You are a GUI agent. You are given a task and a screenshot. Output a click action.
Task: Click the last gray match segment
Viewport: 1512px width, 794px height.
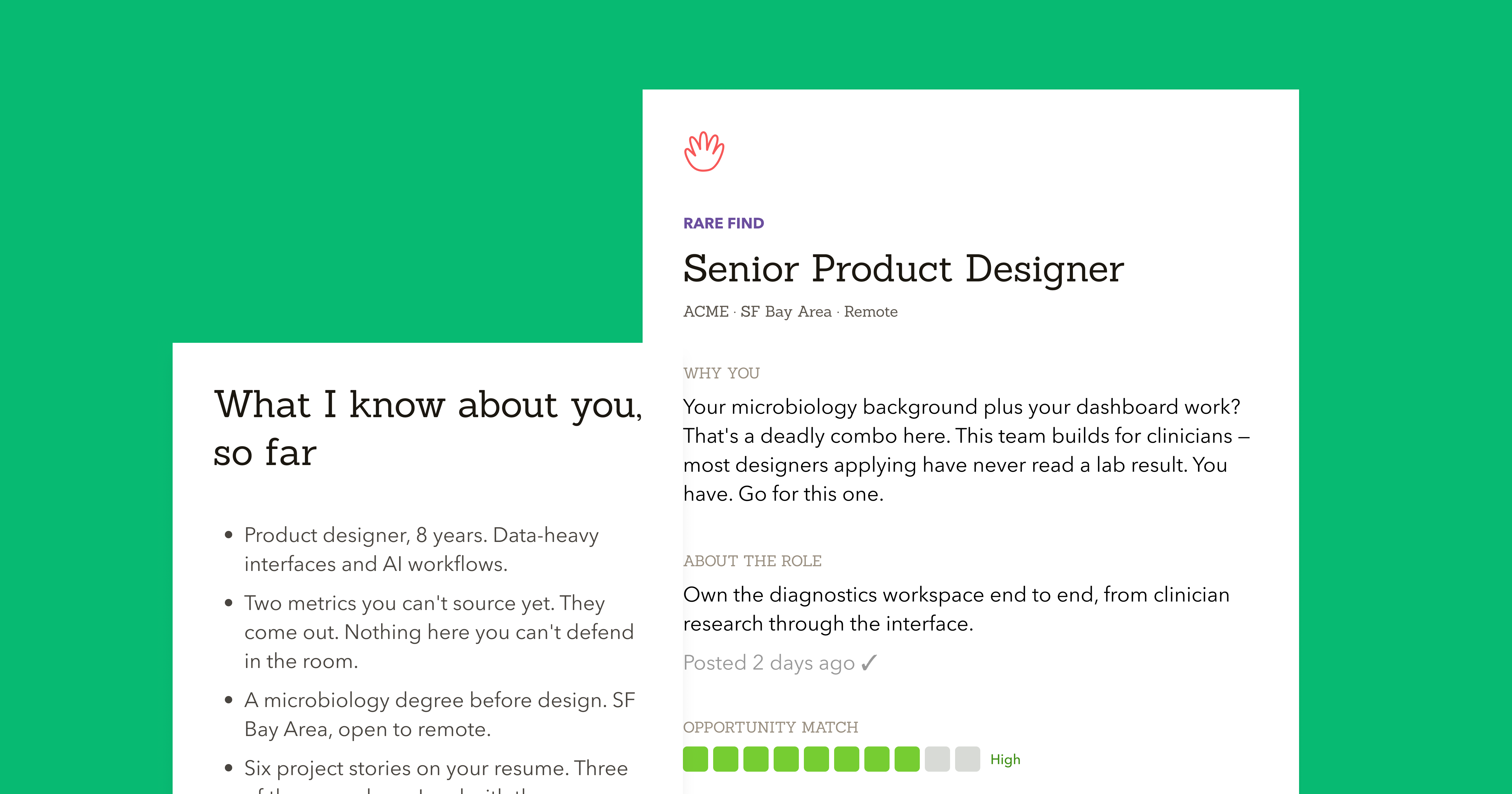967,759
